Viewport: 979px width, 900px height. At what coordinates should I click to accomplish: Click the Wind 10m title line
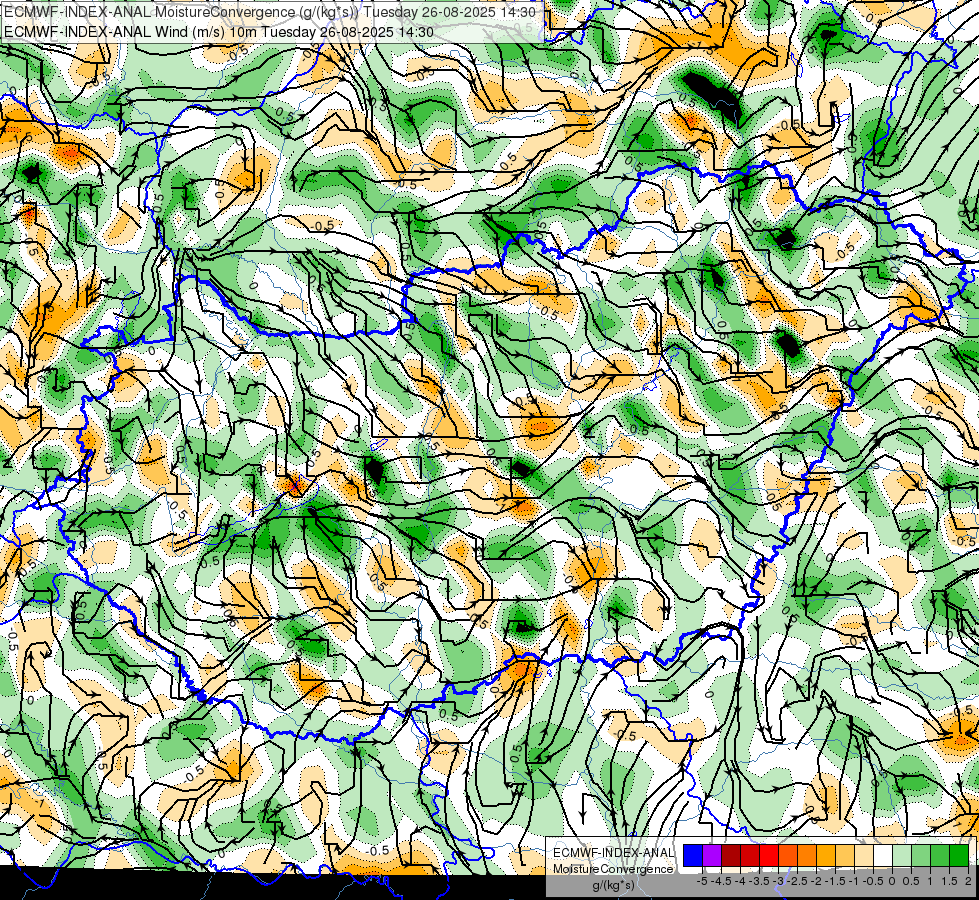(219, 31)
